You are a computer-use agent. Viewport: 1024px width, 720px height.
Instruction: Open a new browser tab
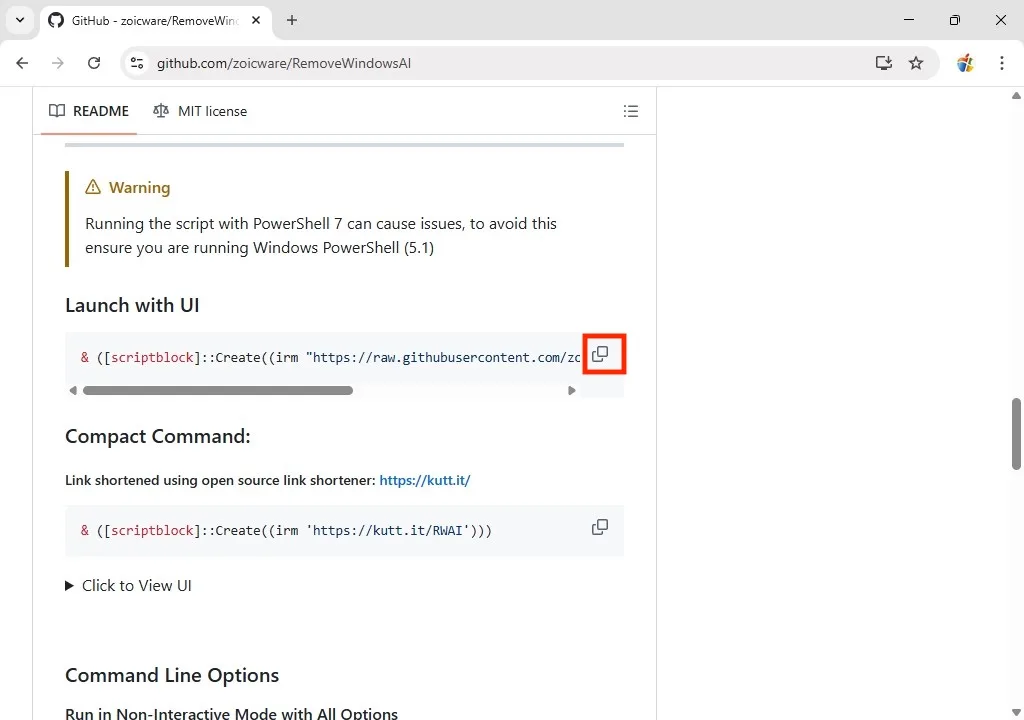(292, 20)
